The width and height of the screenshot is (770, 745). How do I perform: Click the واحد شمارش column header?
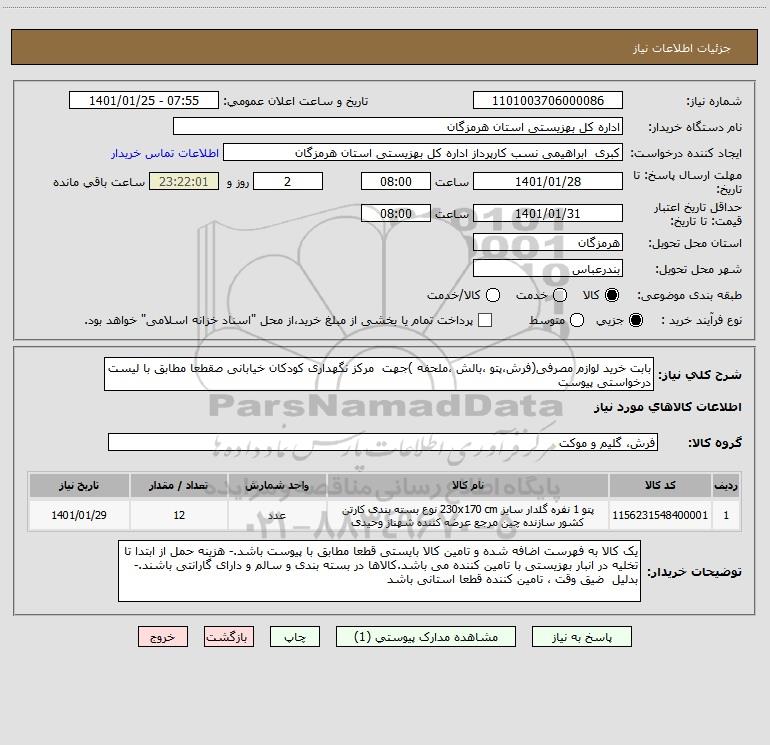pyautogui.click(x=277, y=485)
